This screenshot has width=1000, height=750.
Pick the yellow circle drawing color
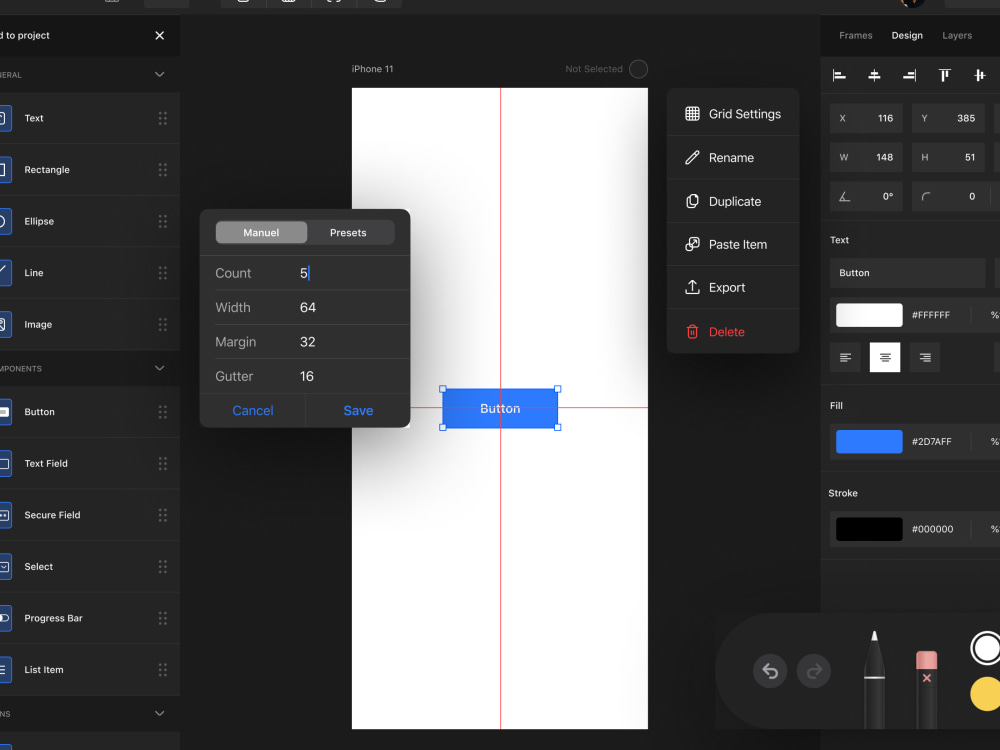985,694
